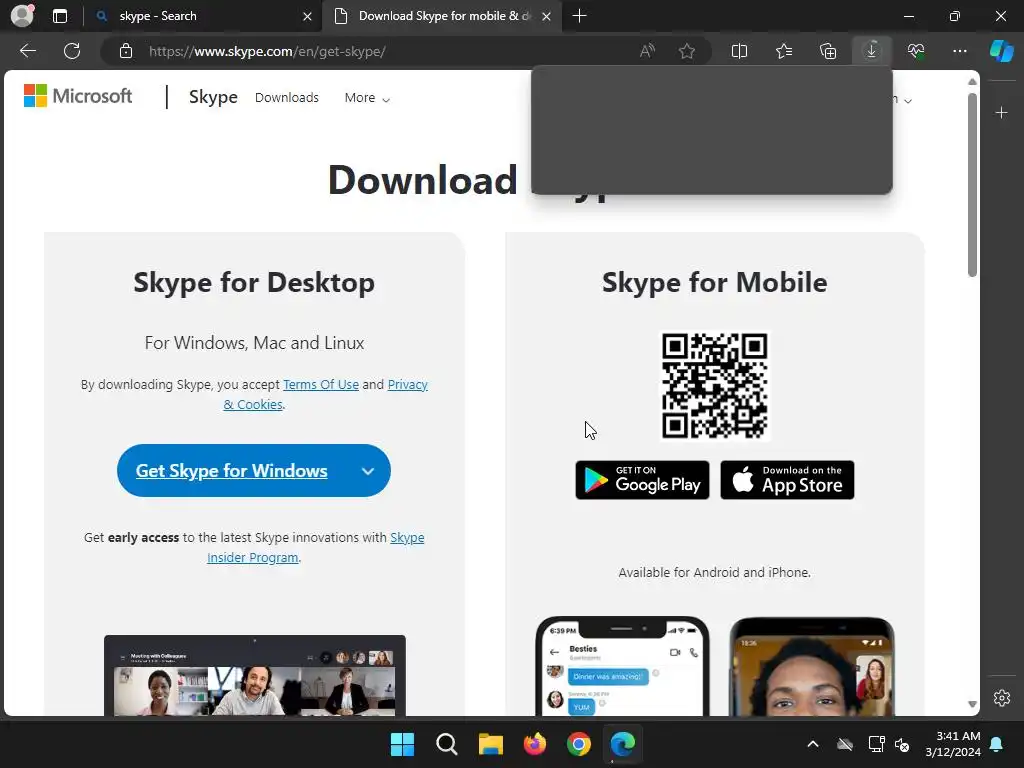Viewport: 1024px width, 768px height.
Task: Open the Copilot sidebar icon
Action: pos(1002,51)
